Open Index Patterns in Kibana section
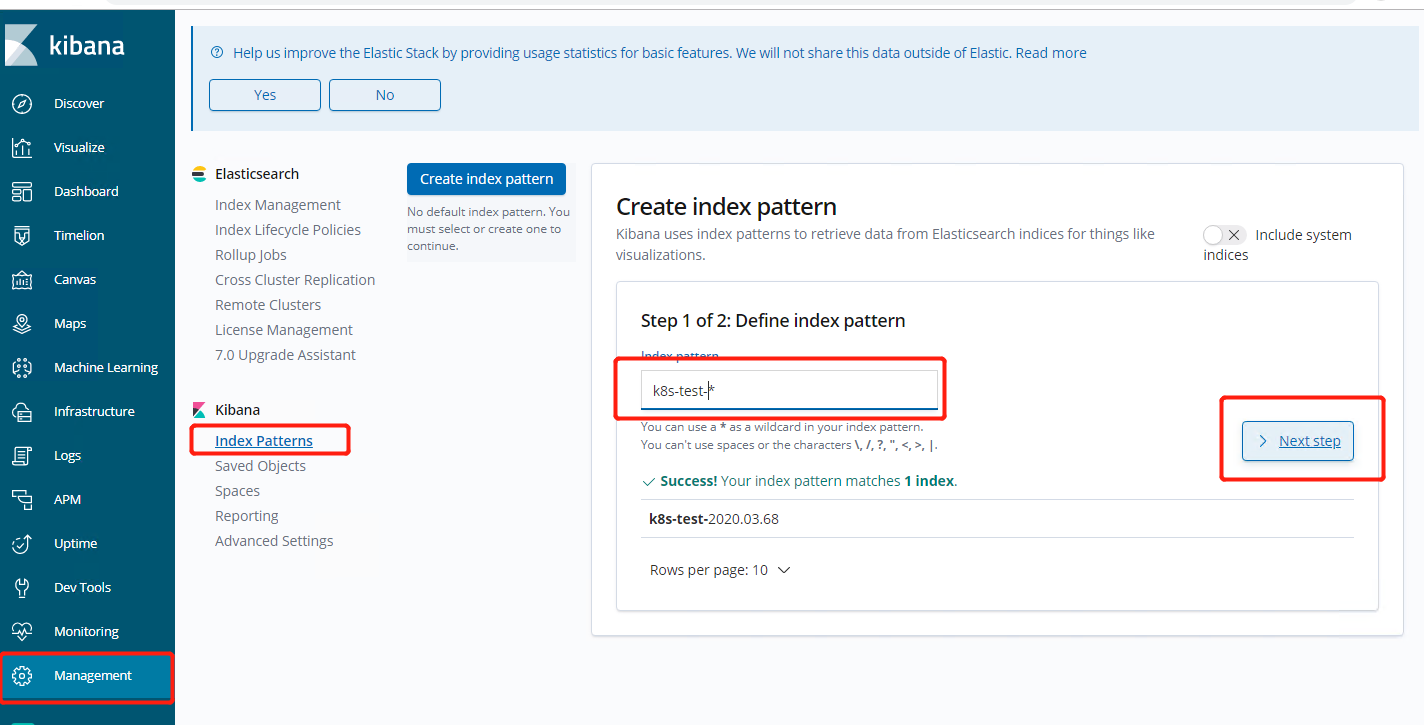The height and width of the screenshot is (725, 1424). point(264,441)
